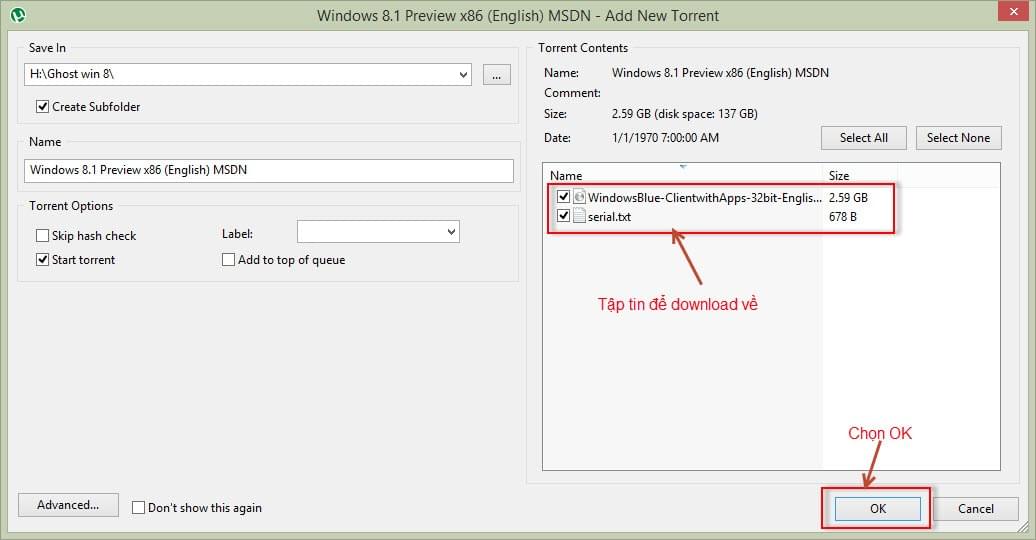Toggle Create Subfolder checkbox
This screenshot has width=1036, height=540.
[x=42, y=106]
